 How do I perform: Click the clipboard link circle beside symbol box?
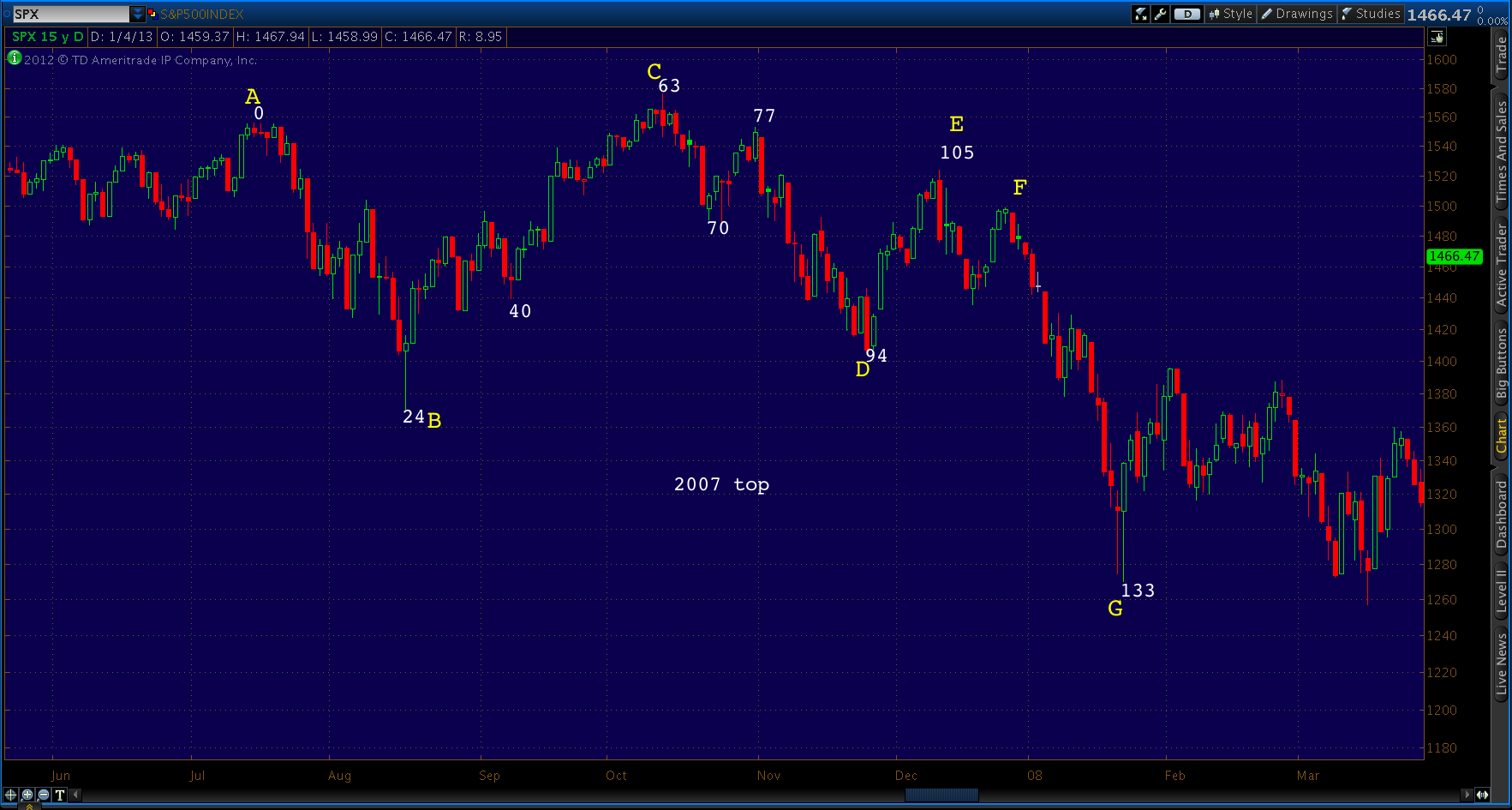point(6,14)
